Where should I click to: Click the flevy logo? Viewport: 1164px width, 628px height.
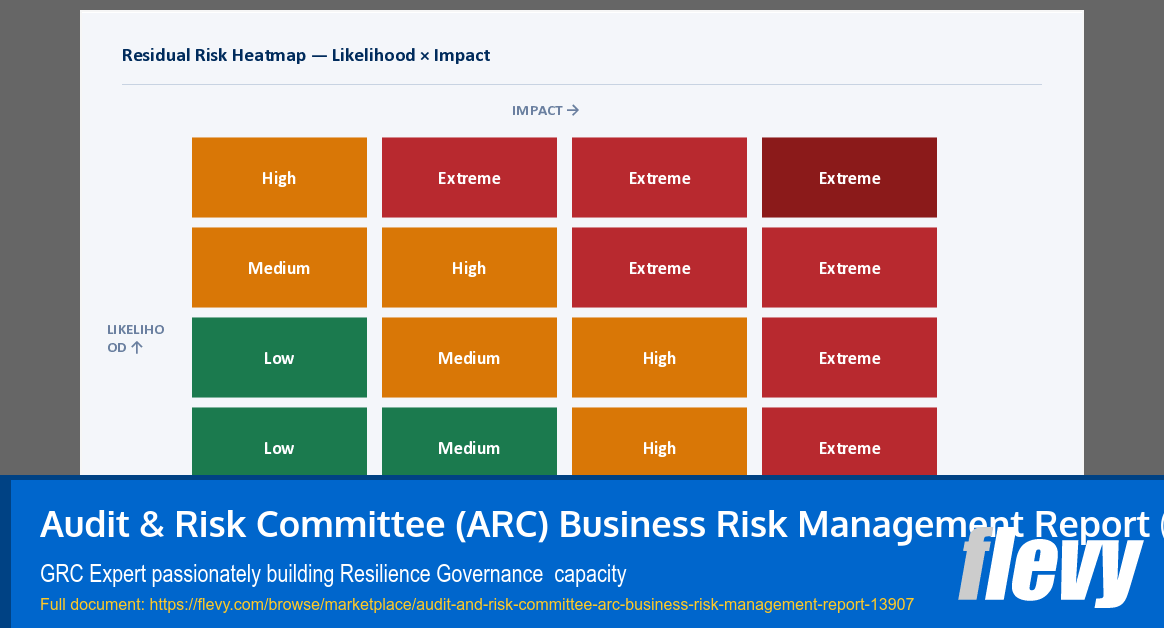point(1050,566)
